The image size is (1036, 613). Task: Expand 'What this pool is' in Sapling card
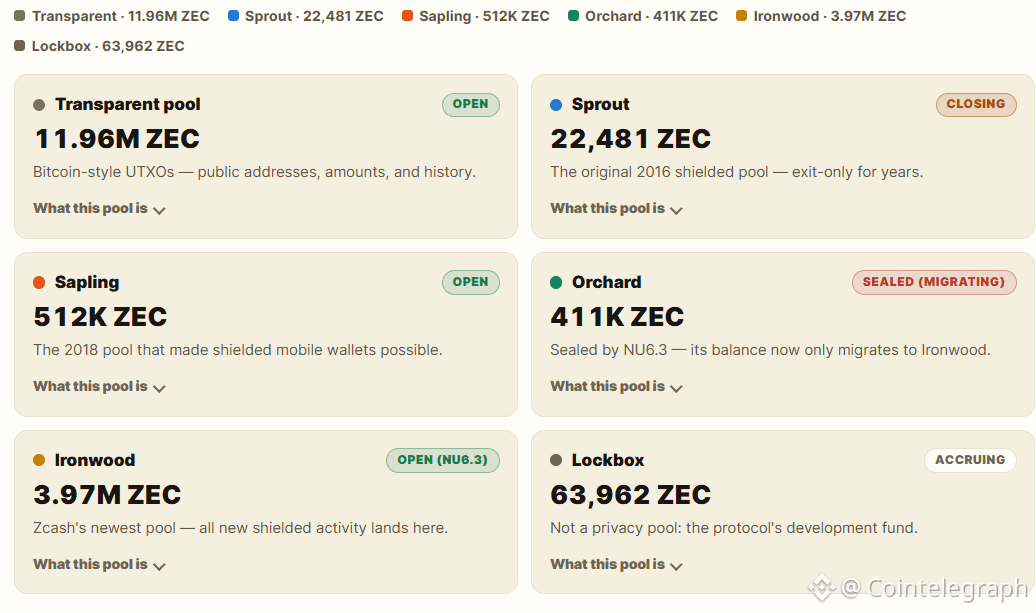[x=99, y=386]
